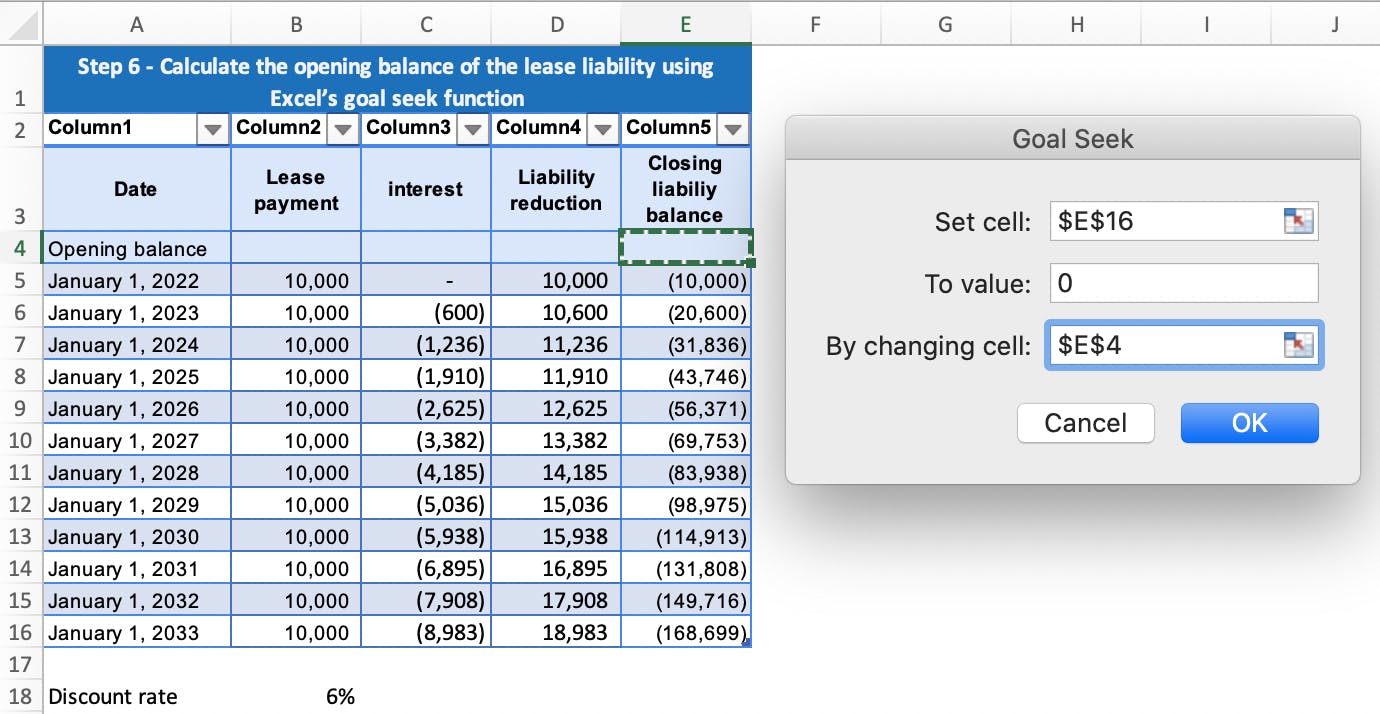Select column I header
Image resolution: width=1380 pixels, height=714 pixels.
pyautogui.click(x=1206, y=25)
